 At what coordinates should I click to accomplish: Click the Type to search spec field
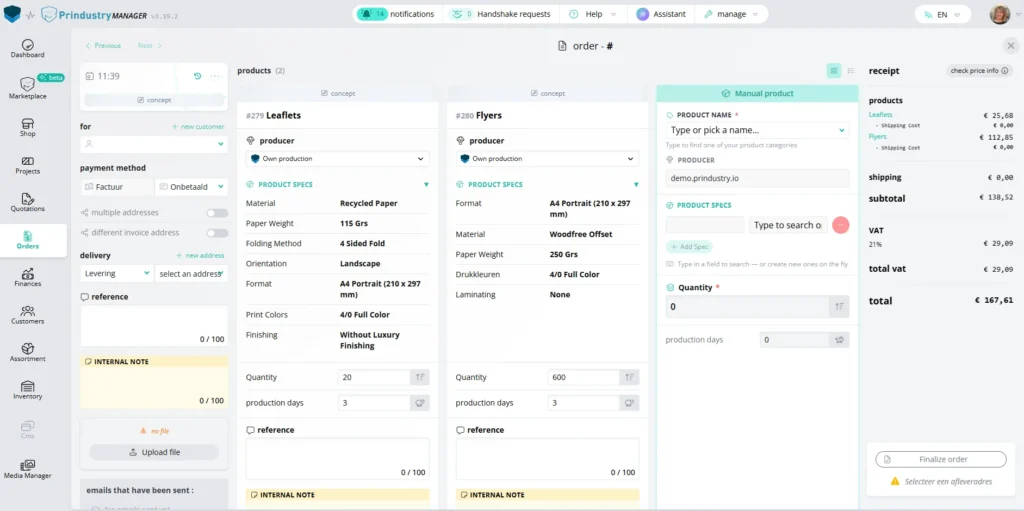click(788, 225)
